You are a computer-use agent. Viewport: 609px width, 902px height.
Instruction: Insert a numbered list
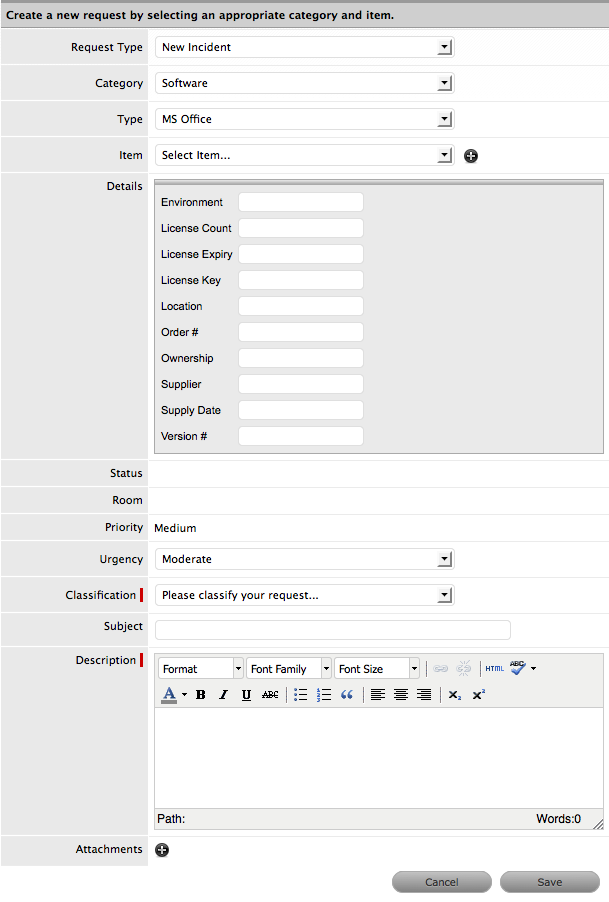click(324, 695)
